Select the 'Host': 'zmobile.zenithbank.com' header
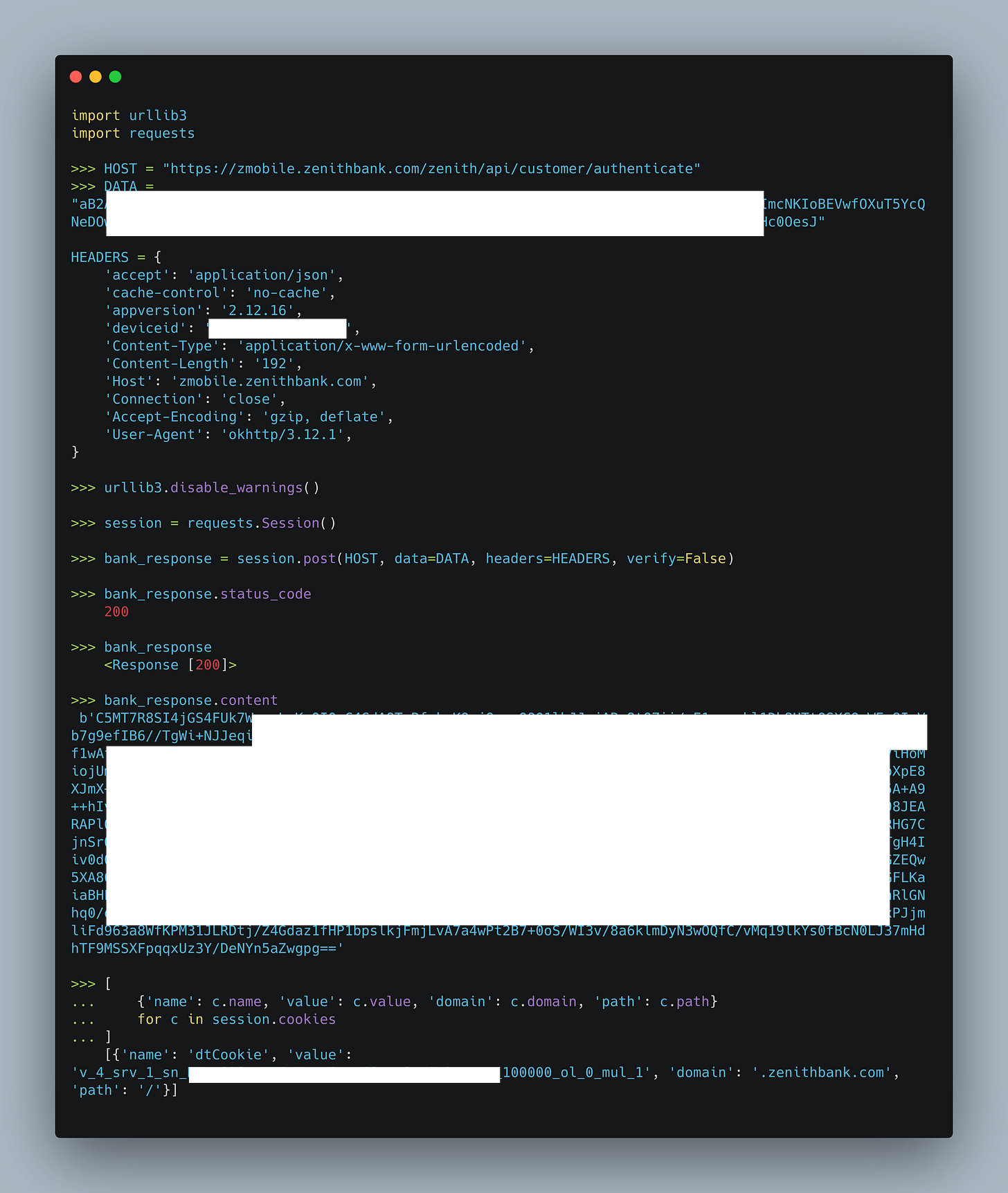1008x1193 pixels. 241,382
